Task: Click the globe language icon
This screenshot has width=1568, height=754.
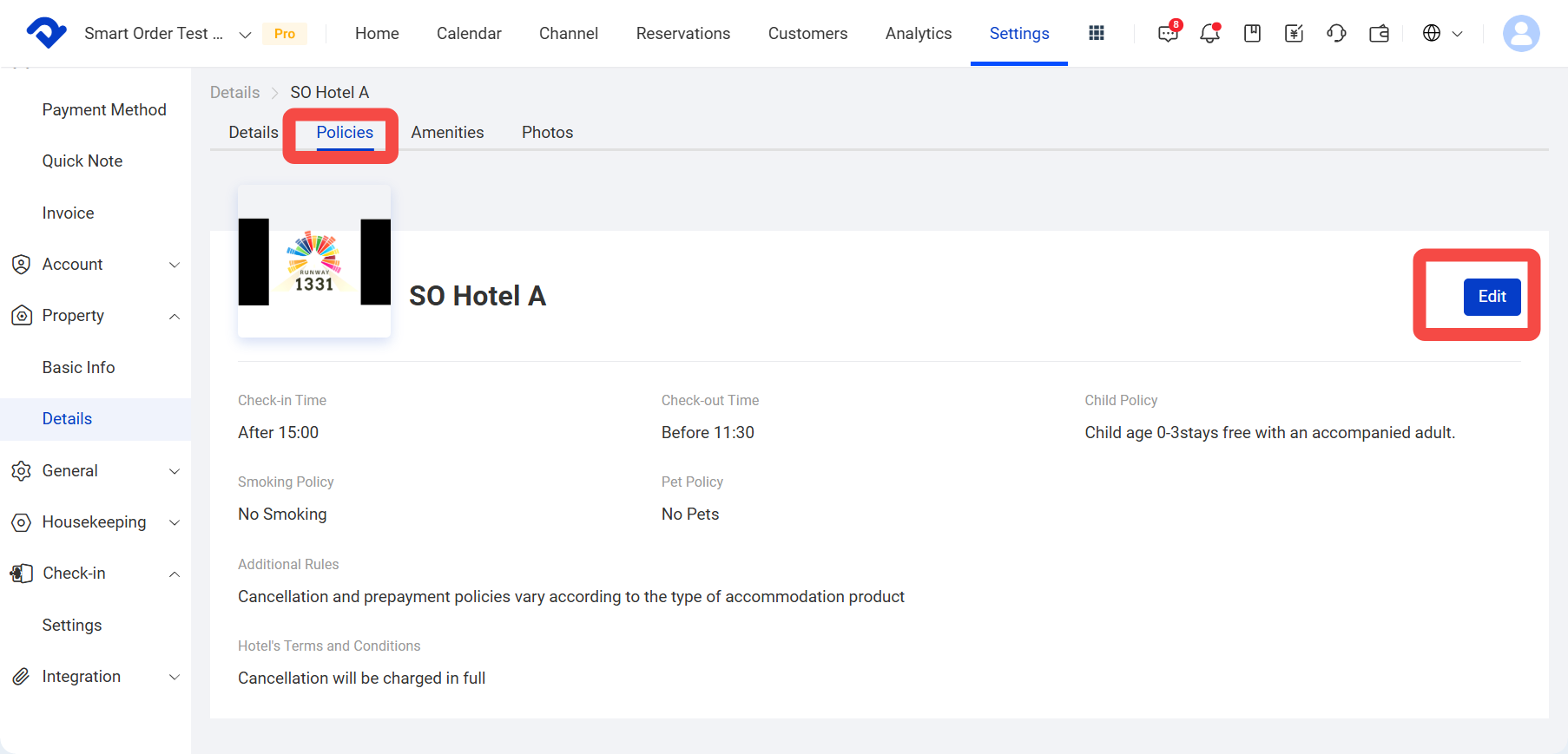Action: point(1432,33)
